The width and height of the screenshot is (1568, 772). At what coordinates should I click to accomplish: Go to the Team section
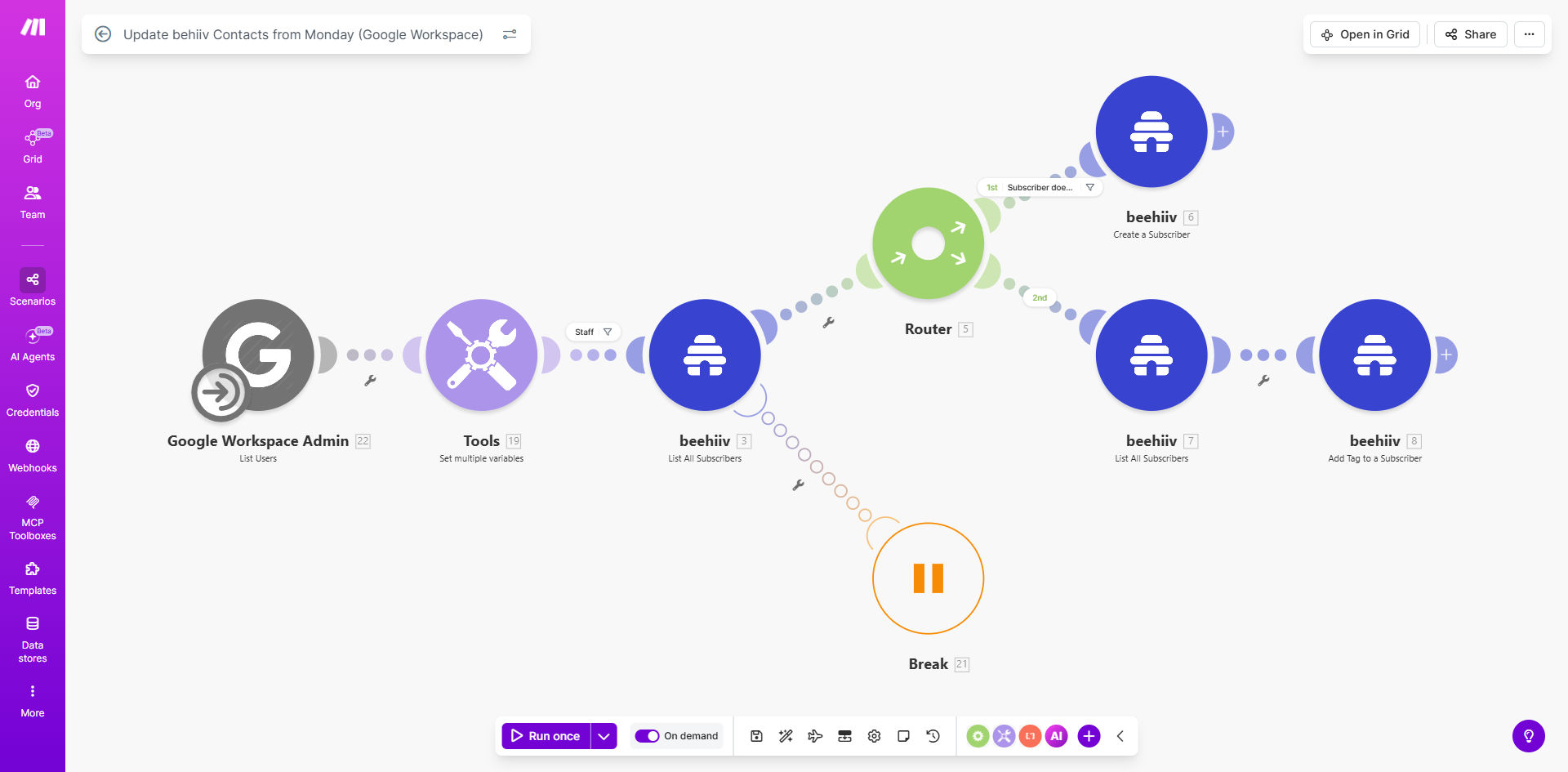(33, 203)
